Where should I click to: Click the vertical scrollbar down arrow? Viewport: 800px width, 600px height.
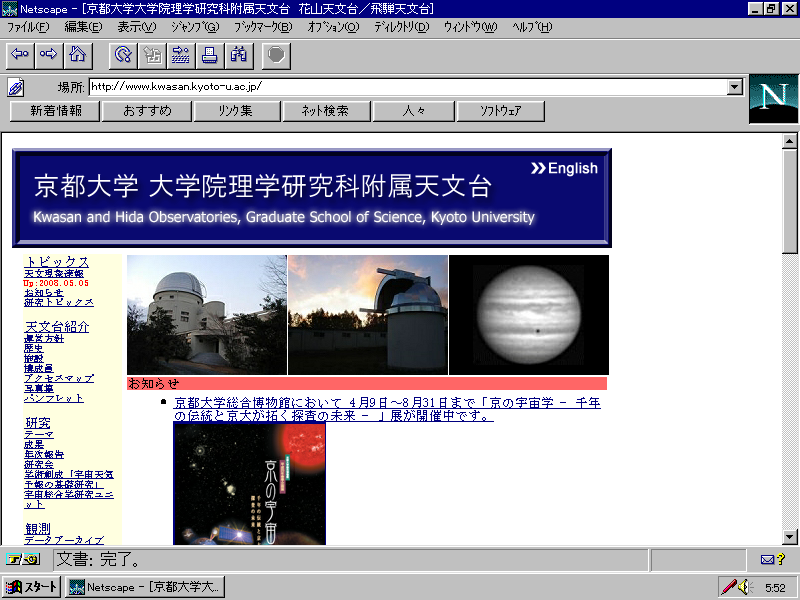(x=789, y=537)
